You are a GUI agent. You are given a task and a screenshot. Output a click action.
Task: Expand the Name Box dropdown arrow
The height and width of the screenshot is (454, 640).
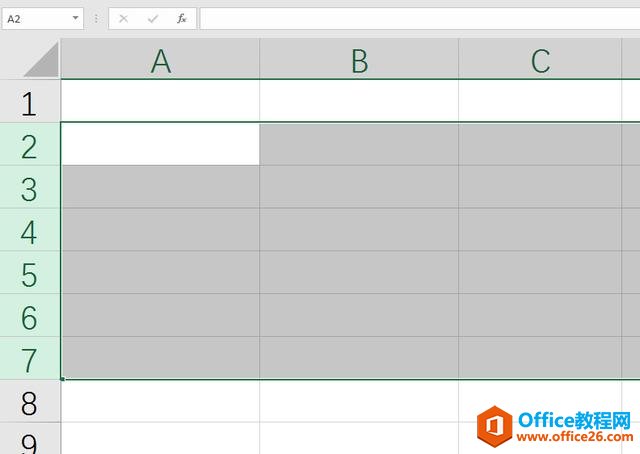[76, 19]
